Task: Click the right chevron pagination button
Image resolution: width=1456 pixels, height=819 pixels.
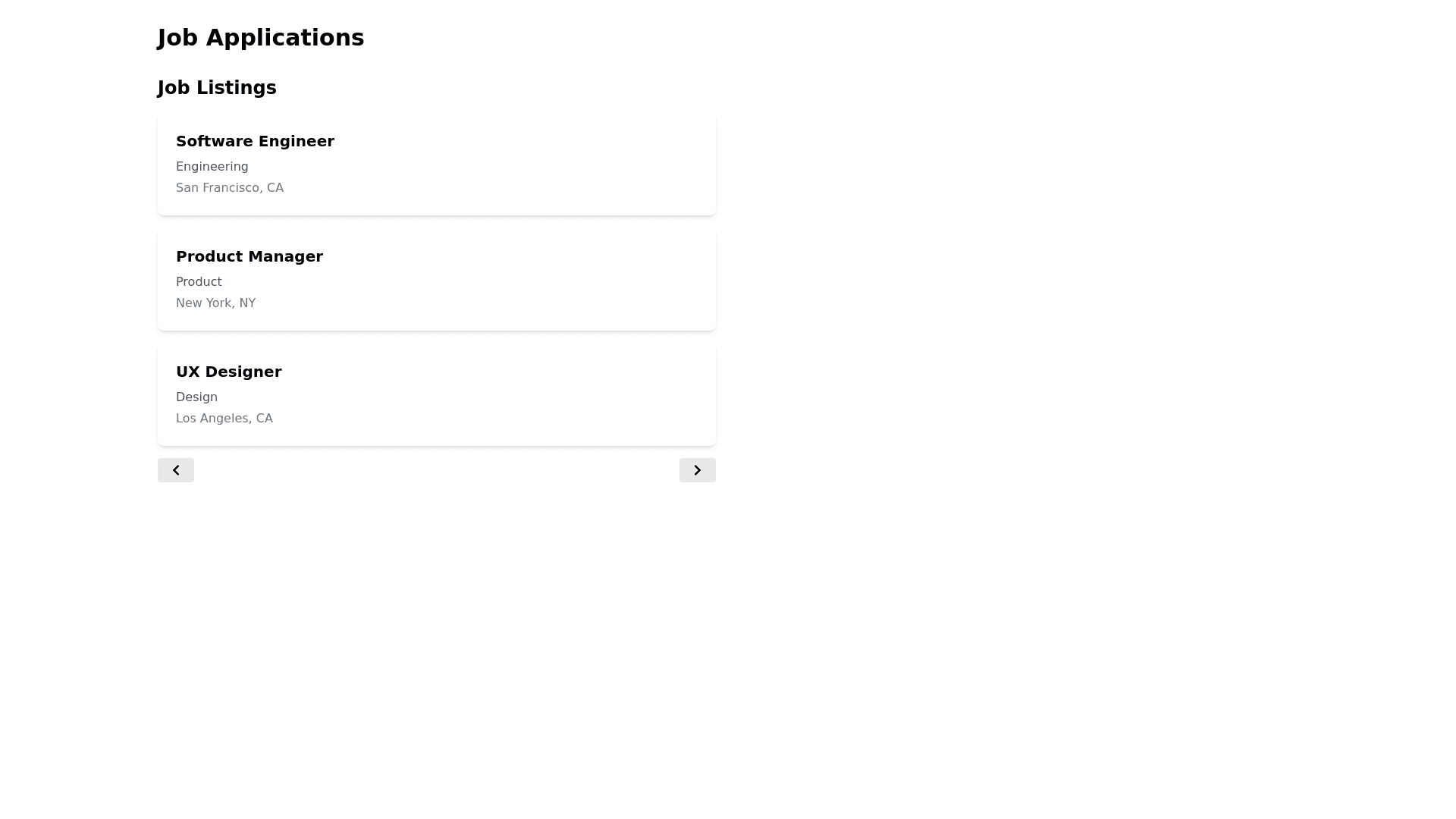Action: pos(697,470)
